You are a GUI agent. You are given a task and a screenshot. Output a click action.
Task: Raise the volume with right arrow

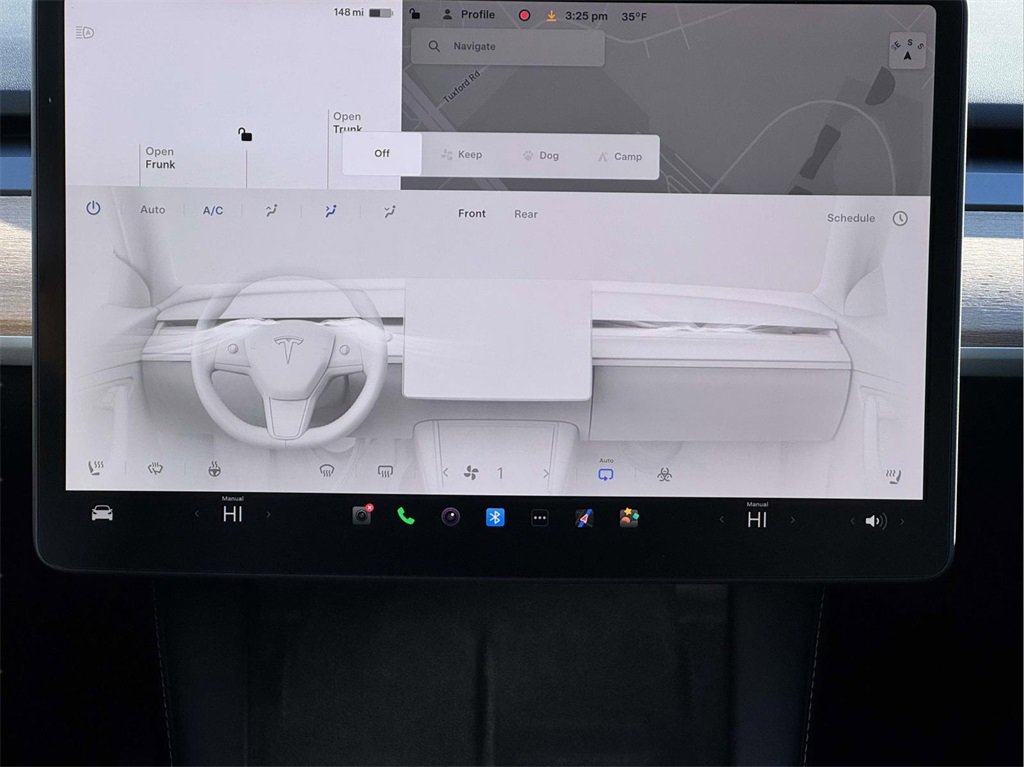pos(901,521)
